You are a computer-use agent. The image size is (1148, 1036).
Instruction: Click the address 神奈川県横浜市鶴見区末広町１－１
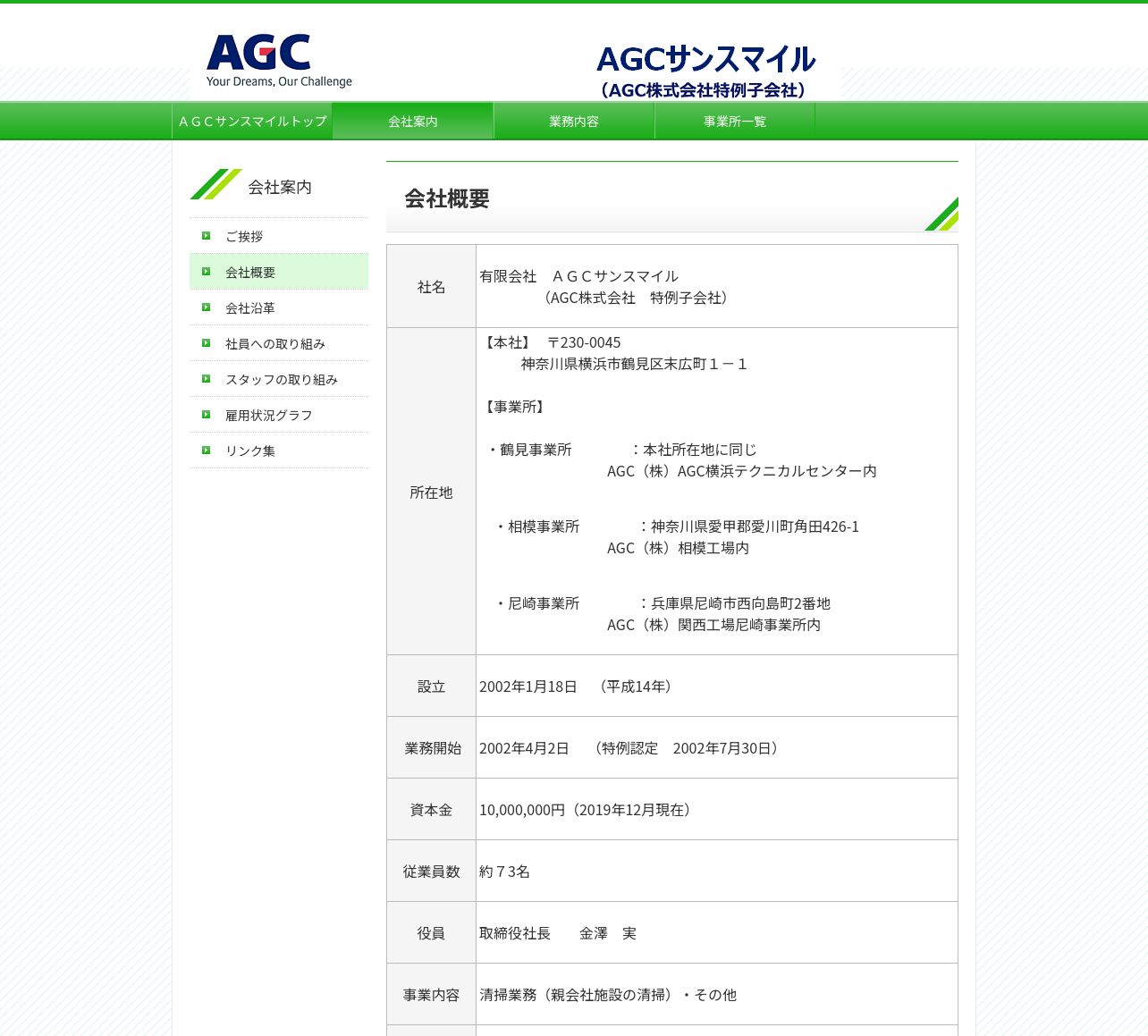point(634,364)
